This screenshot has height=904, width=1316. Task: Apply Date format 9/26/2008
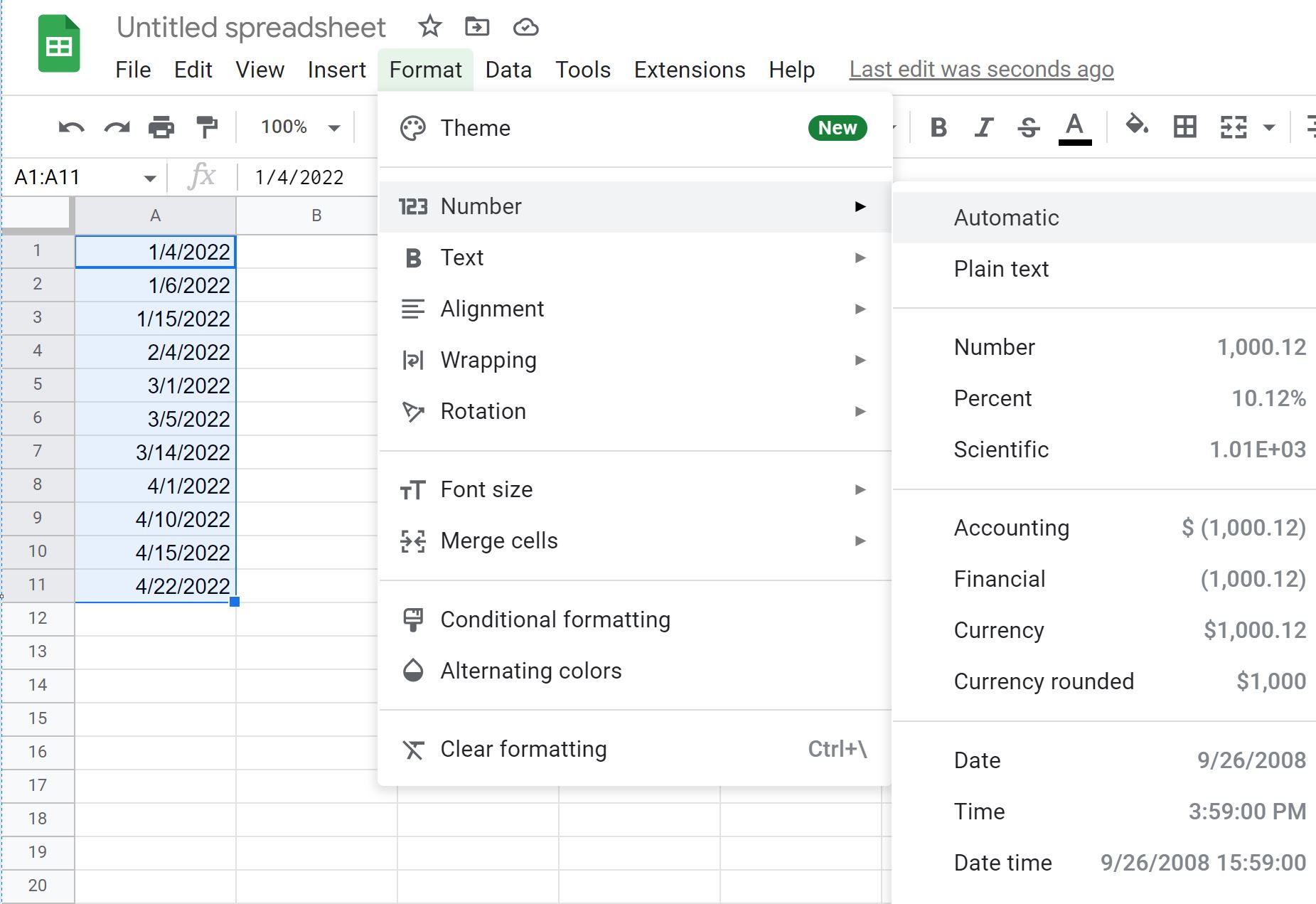1104,760
